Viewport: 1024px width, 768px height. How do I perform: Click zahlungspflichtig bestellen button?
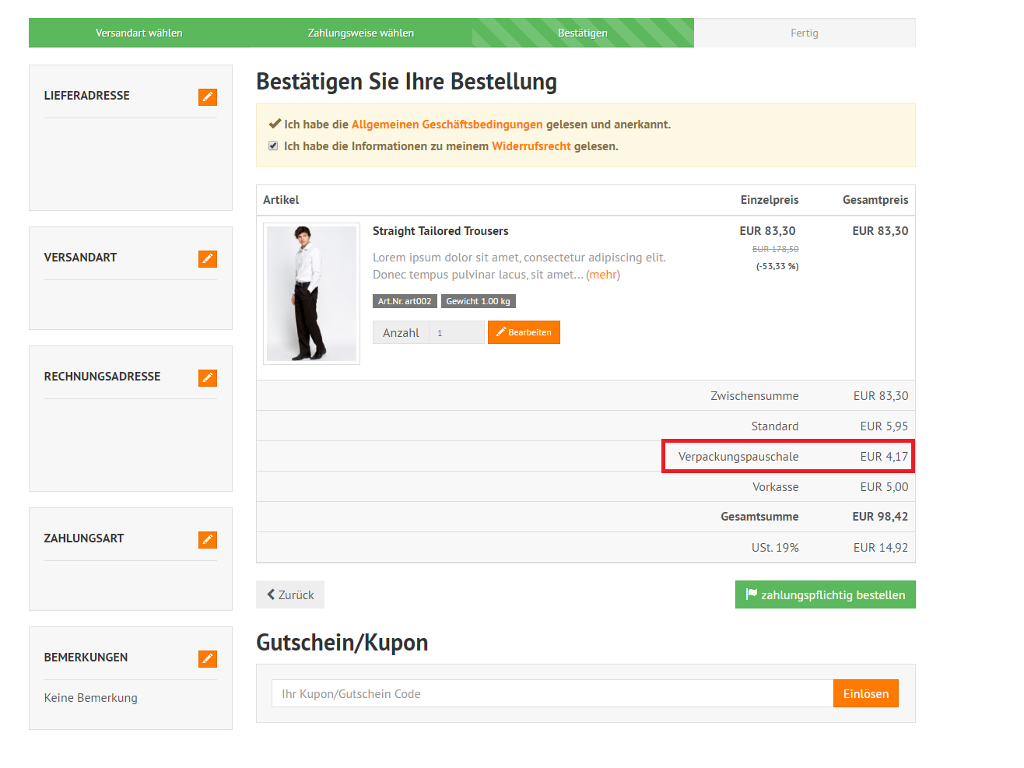[825, 595]
